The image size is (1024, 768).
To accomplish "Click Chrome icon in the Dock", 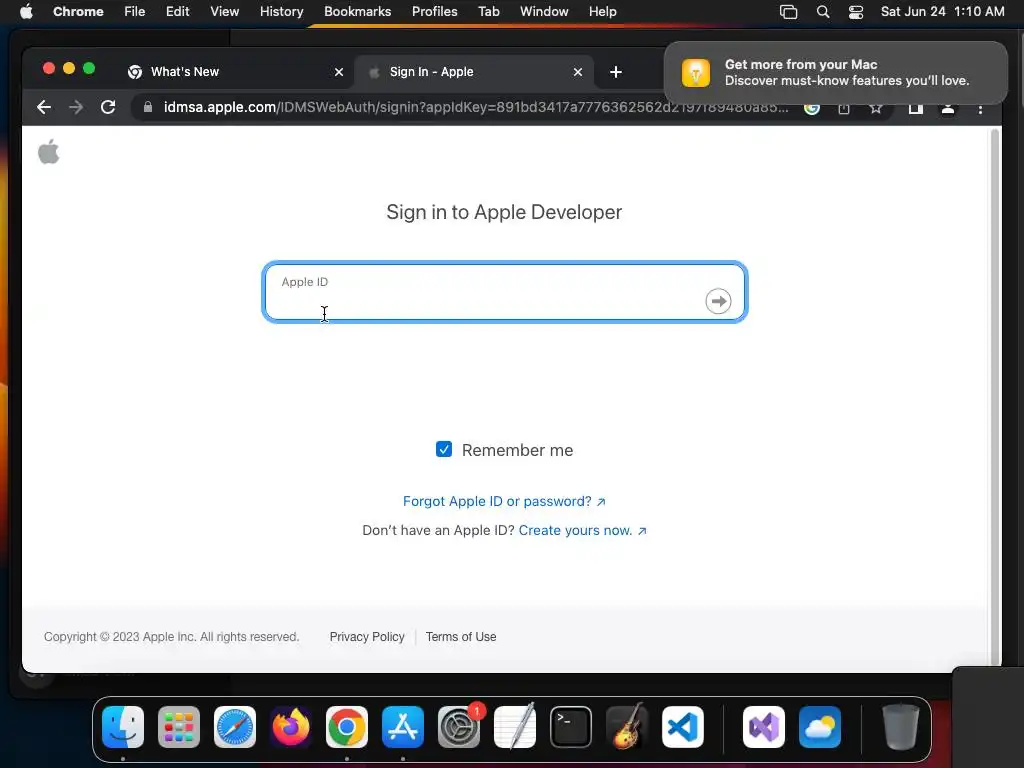I will [x=347, y=727].
